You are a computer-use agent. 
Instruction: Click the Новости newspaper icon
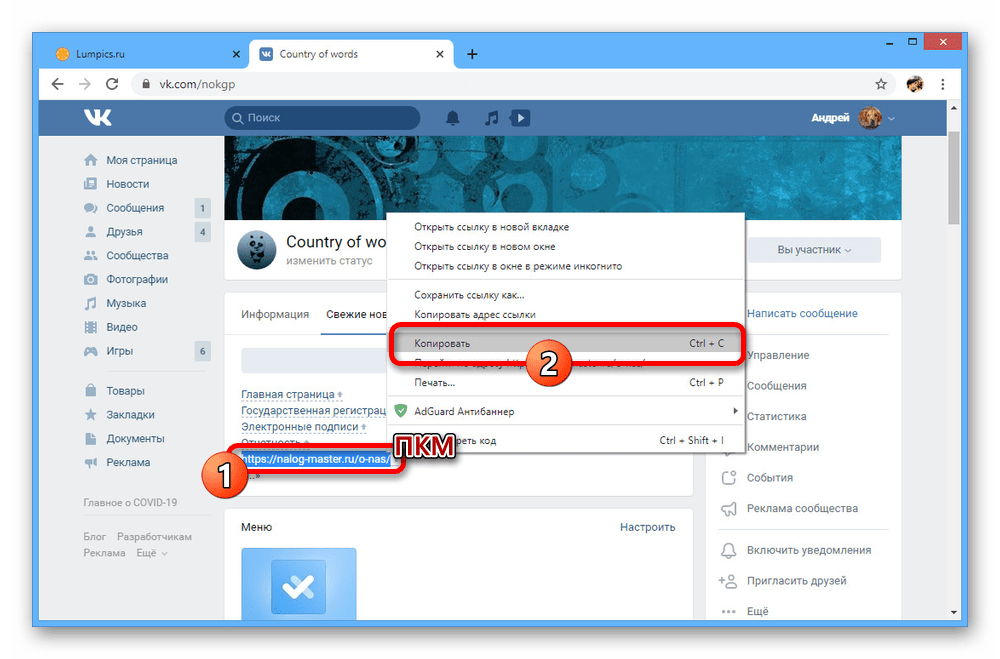tap(91, 184)
